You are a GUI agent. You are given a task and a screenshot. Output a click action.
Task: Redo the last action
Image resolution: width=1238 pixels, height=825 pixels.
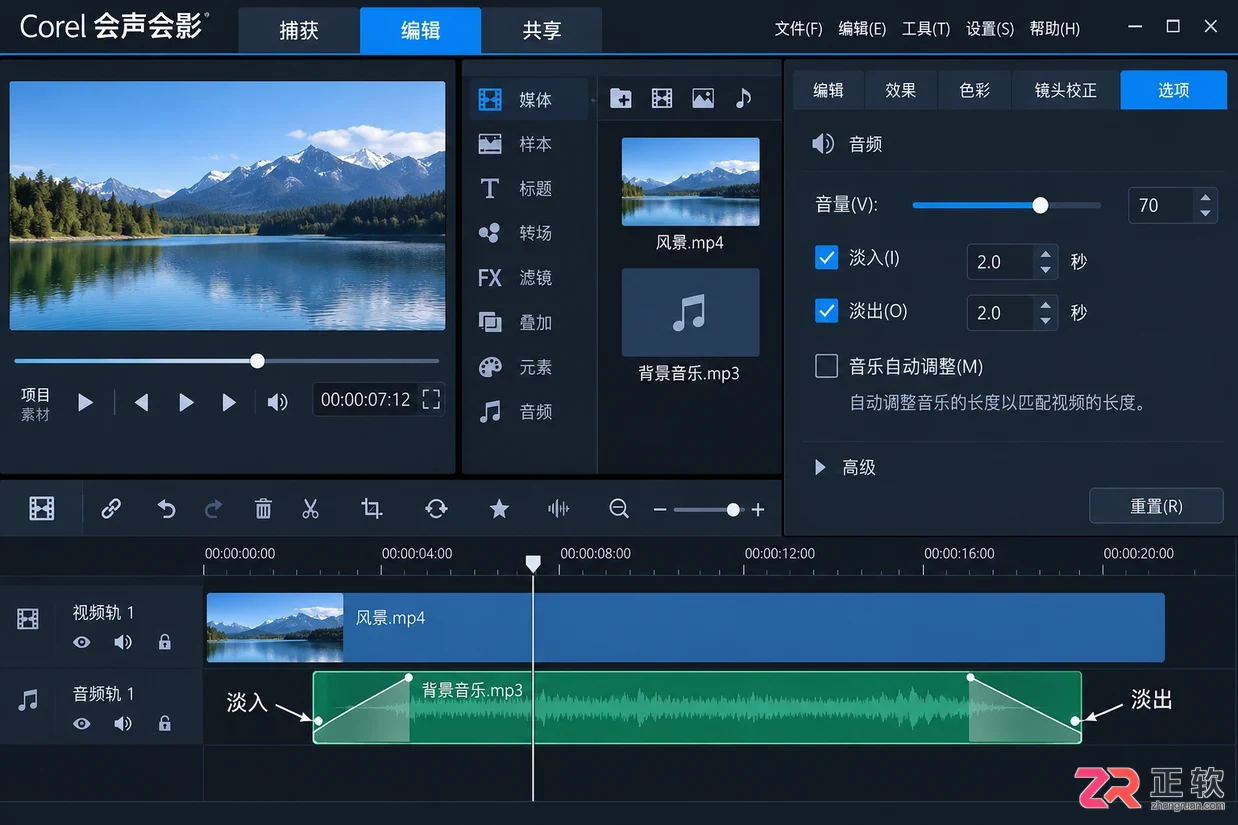[x=213, y=509]
